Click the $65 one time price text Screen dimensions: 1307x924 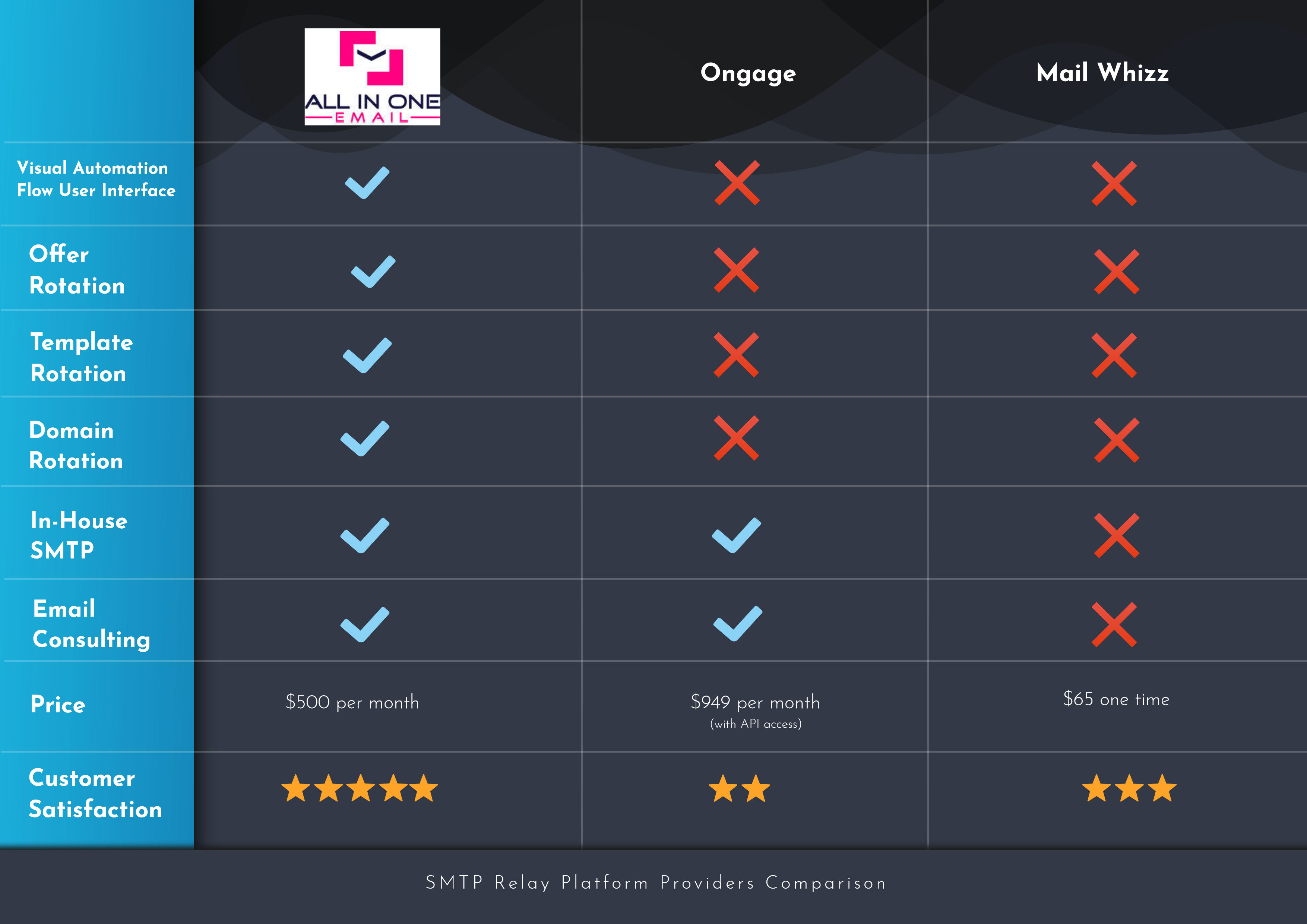(1116, 699)
